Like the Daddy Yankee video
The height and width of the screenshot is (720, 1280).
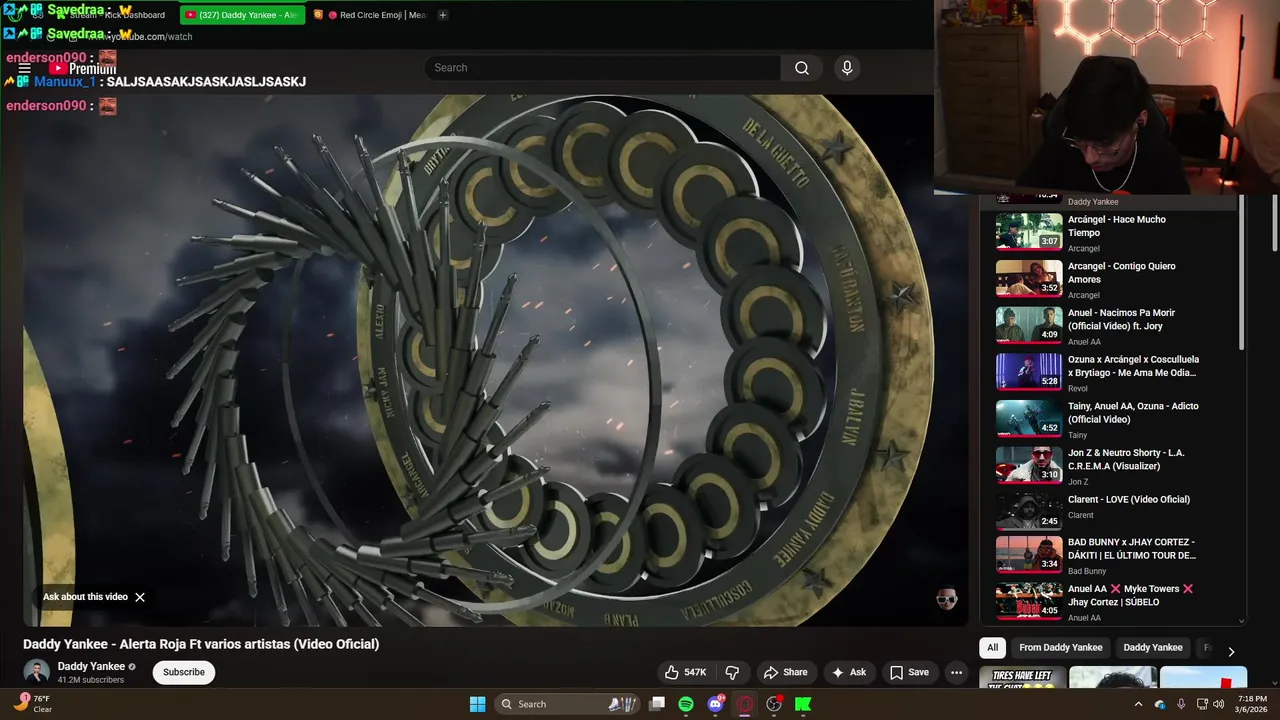tap(686, 672)
